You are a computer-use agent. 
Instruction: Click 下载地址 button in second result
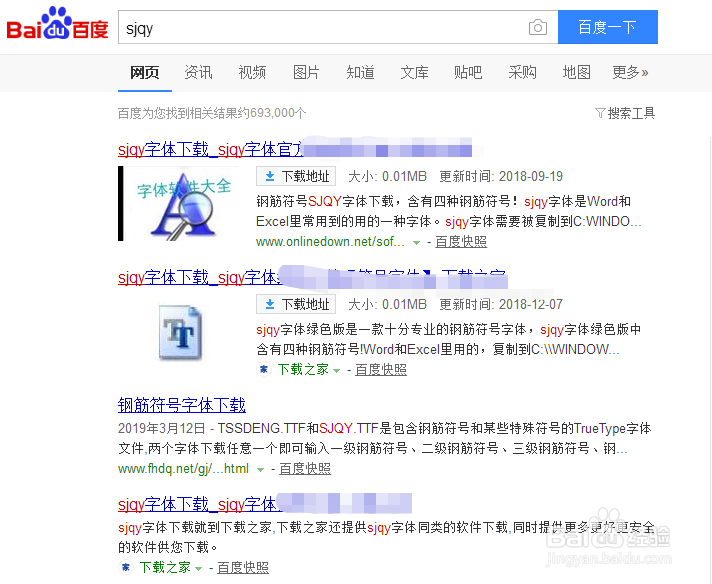point(296,304)
